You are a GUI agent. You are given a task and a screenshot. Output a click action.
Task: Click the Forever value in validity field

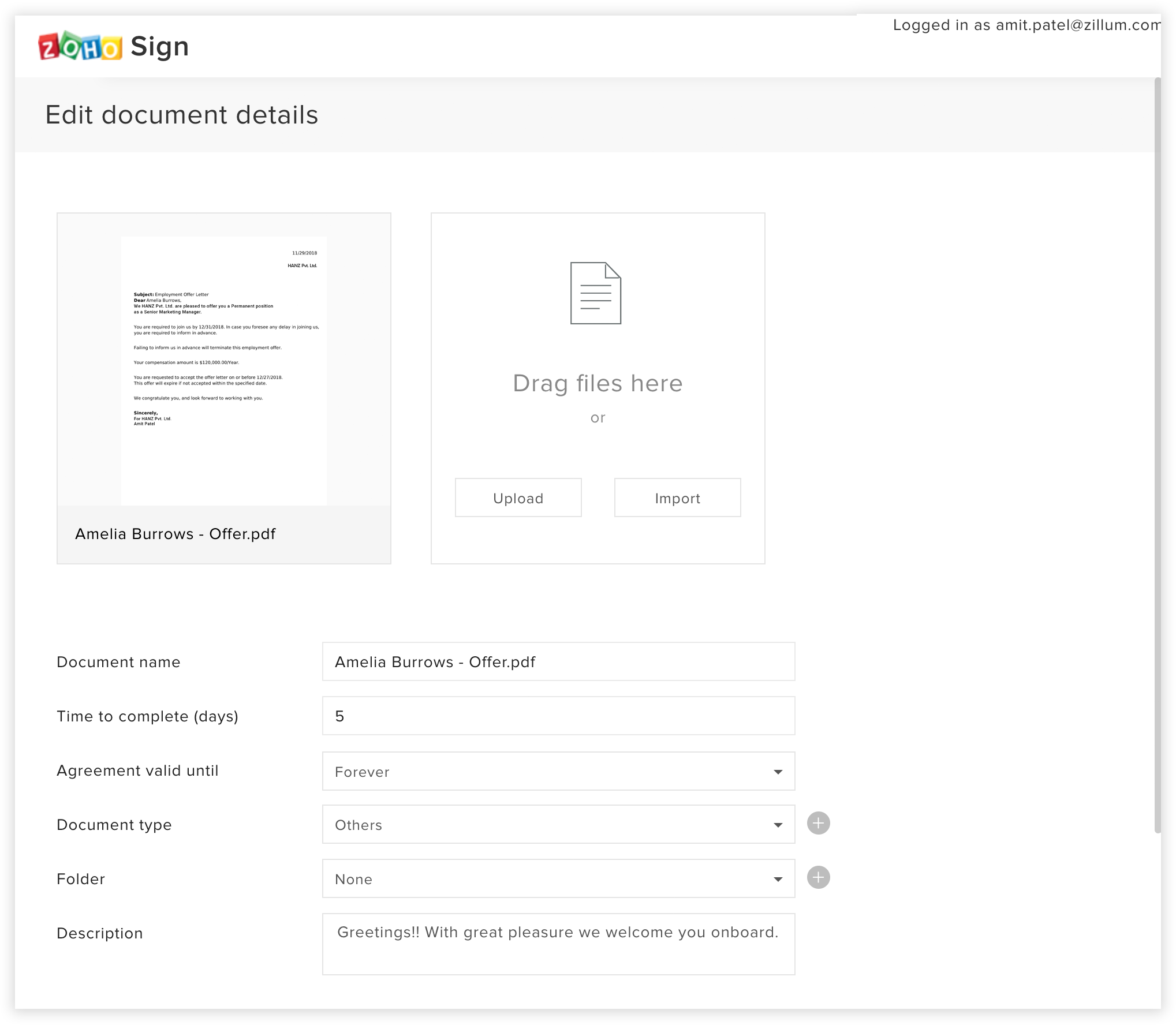coord(363,772)
